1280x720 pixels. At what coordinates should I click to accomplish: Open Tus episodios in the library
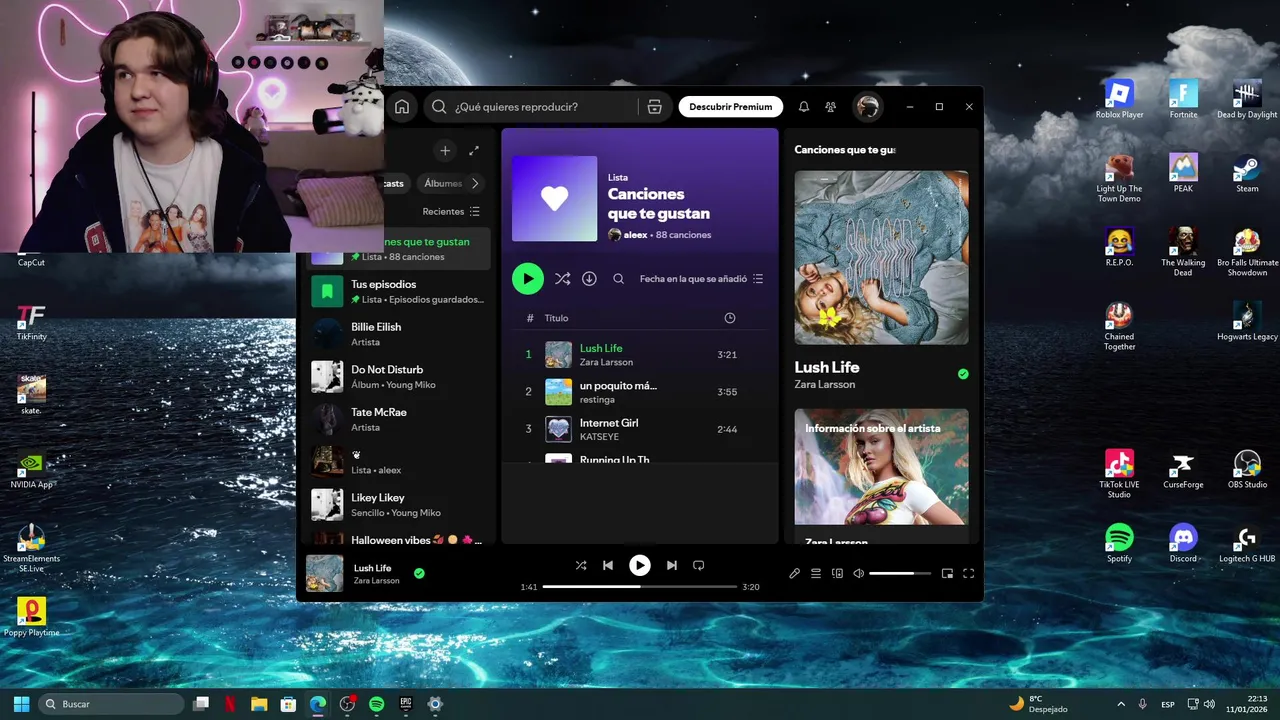tap(398, 292)
